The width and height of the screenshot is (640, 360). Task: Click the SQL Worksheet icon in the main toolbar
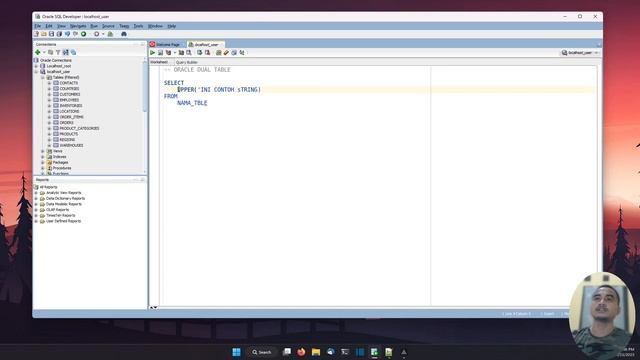tap(110, 34)
